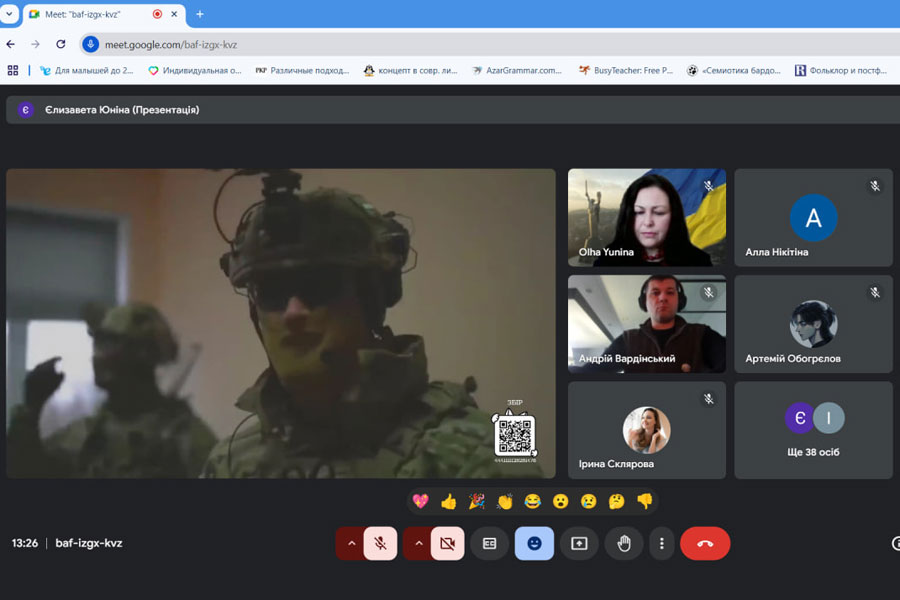Open a new browser tab
The image size is (900, 600).
pyautogui.click(x=200, y=14)
